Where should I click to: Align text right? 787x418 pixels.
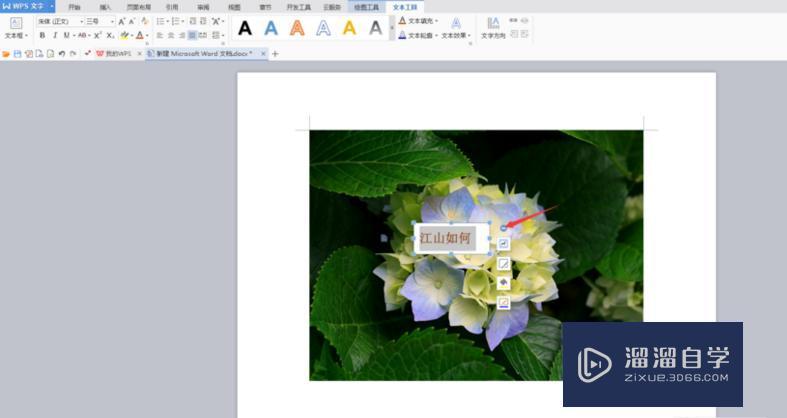point(181,36)
